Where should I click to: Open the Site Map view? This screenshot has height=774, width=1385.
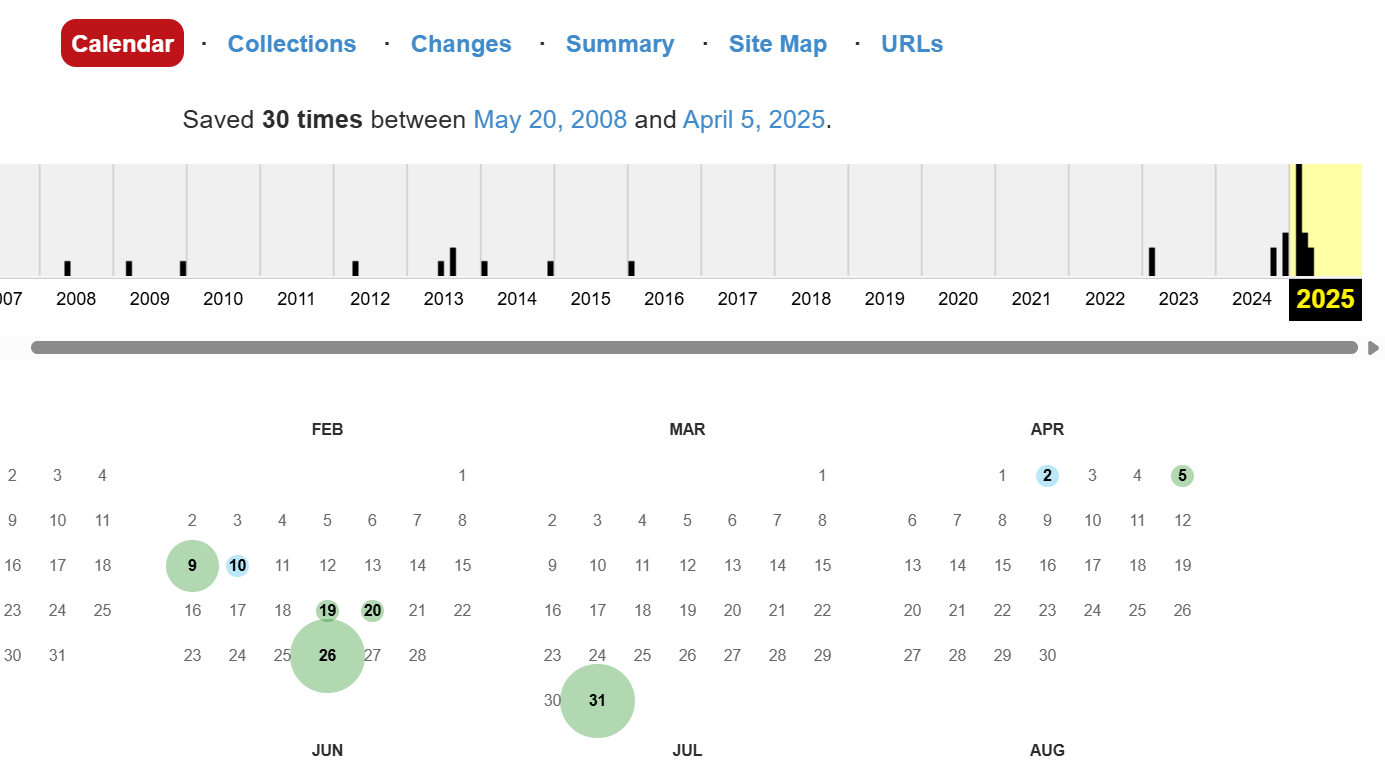click(778, 44)
